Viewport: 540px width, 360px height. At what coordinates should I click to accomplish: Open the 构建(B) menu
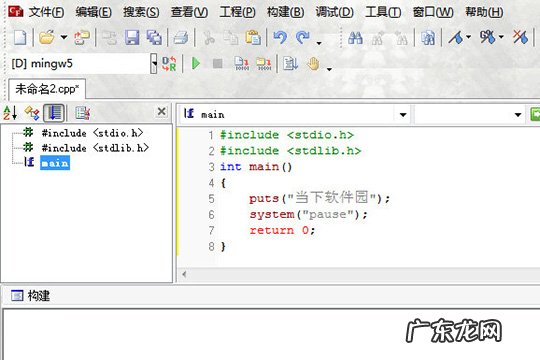click(x=285, y=12)
